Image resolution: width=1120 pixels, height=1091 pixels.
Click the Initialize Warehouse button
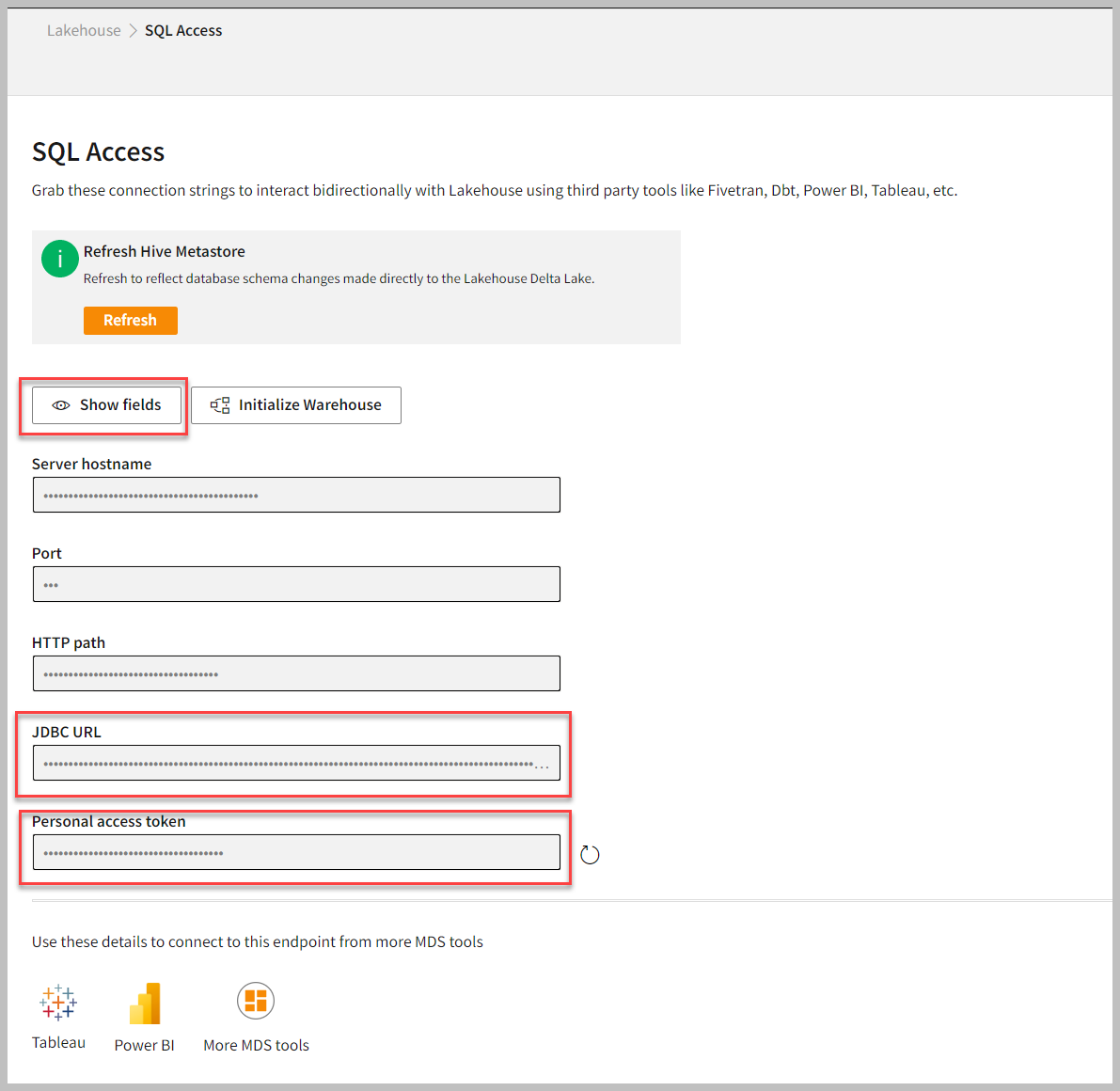tap(296, 405)
